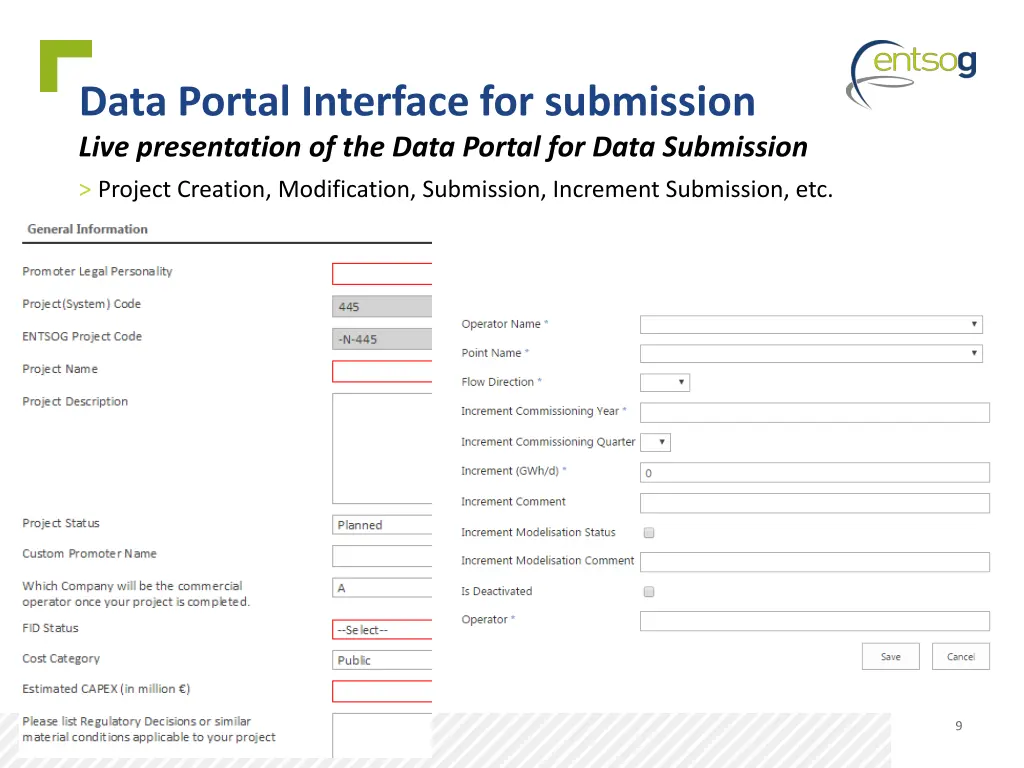Click the 'Project Status' label
This screenshot has width=1024, height=768.
click(x=61, y=524)
